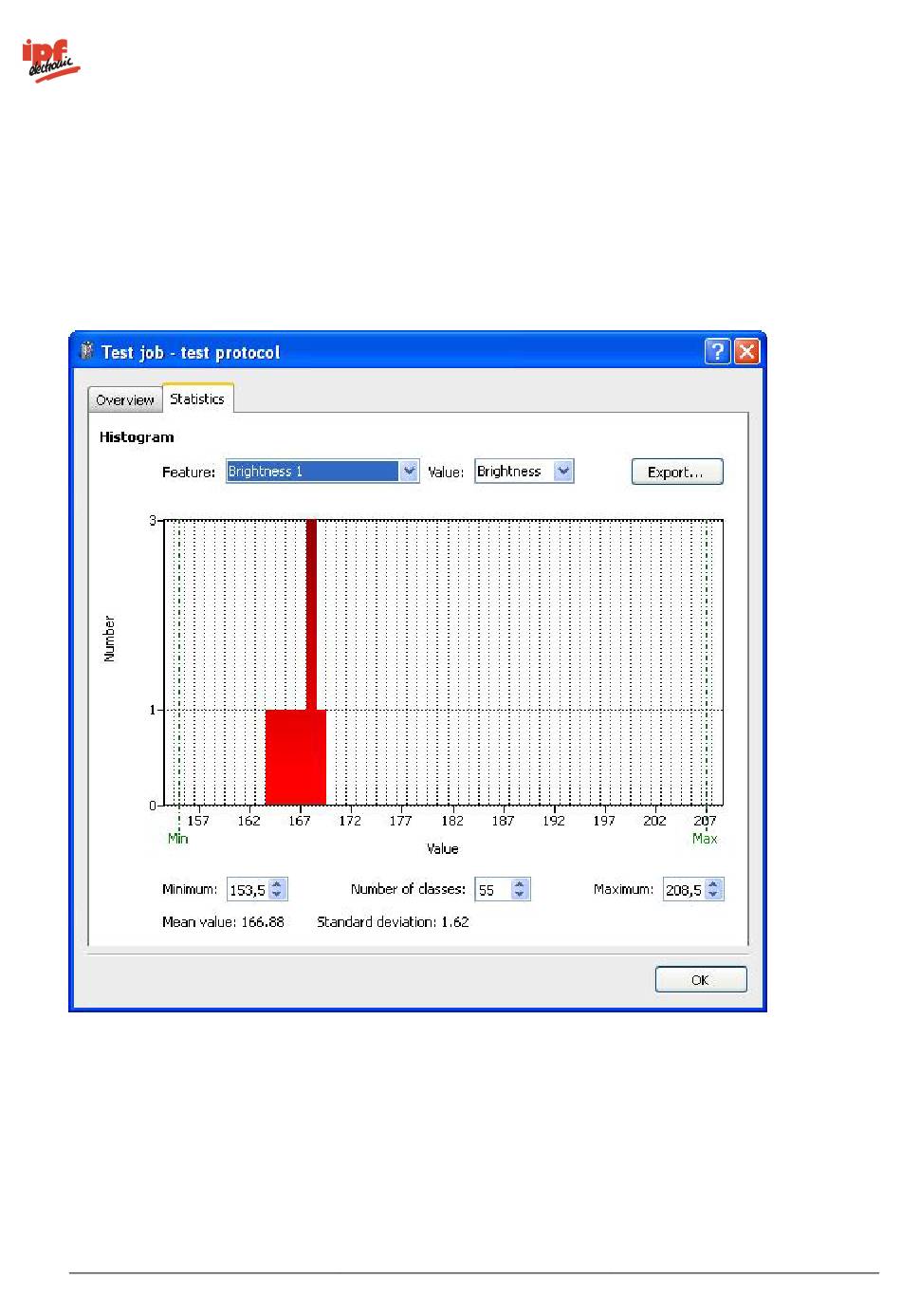The width and height of the screenshot is (901, 1316).
Task: Increase the Maximum value with up arrow
Action: coord(713,884)
